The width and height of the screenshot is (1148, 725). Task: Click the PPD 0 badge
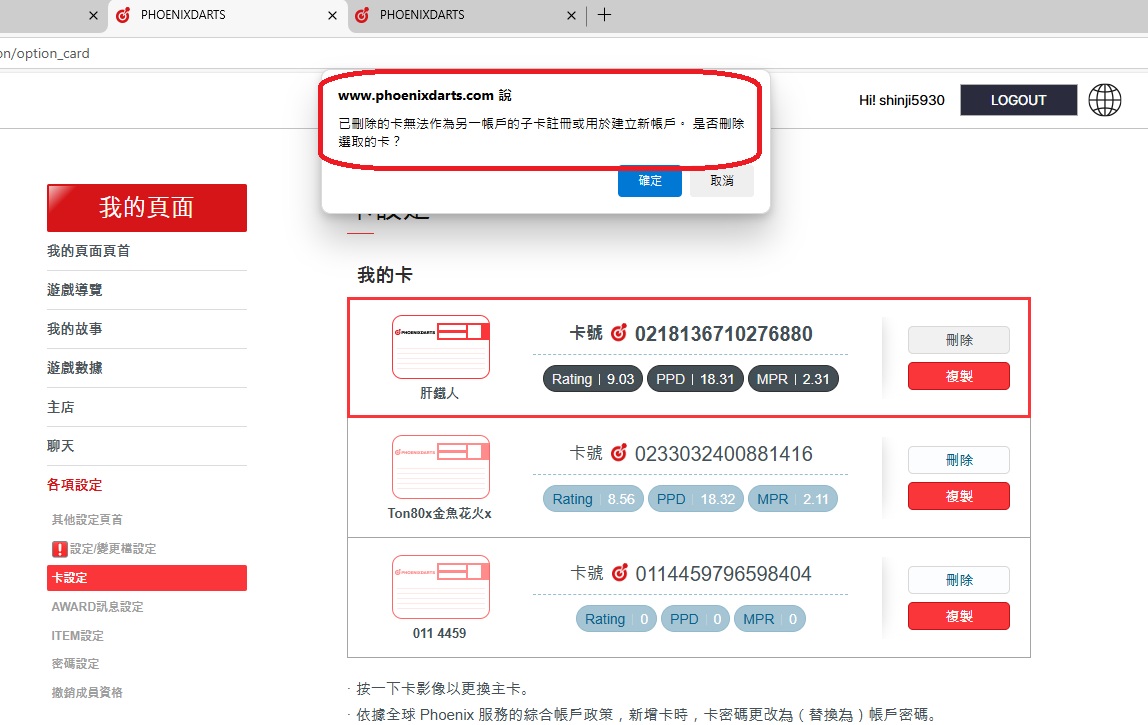pos(696,620)
